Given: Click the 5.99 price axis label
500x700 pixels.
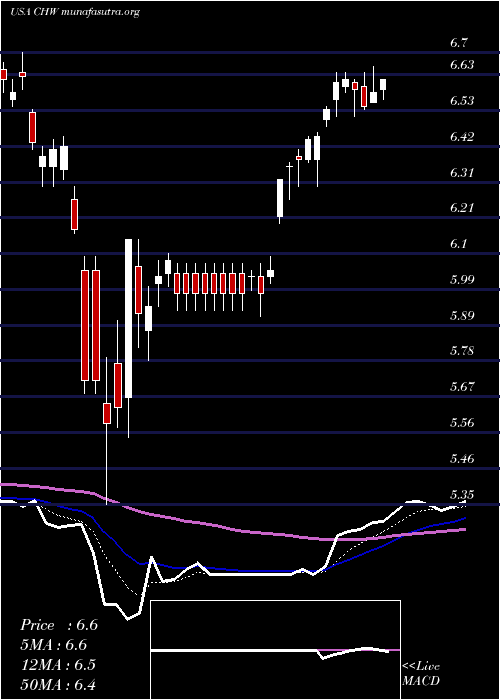Looking at the screenshot, I should pos(462,279).
